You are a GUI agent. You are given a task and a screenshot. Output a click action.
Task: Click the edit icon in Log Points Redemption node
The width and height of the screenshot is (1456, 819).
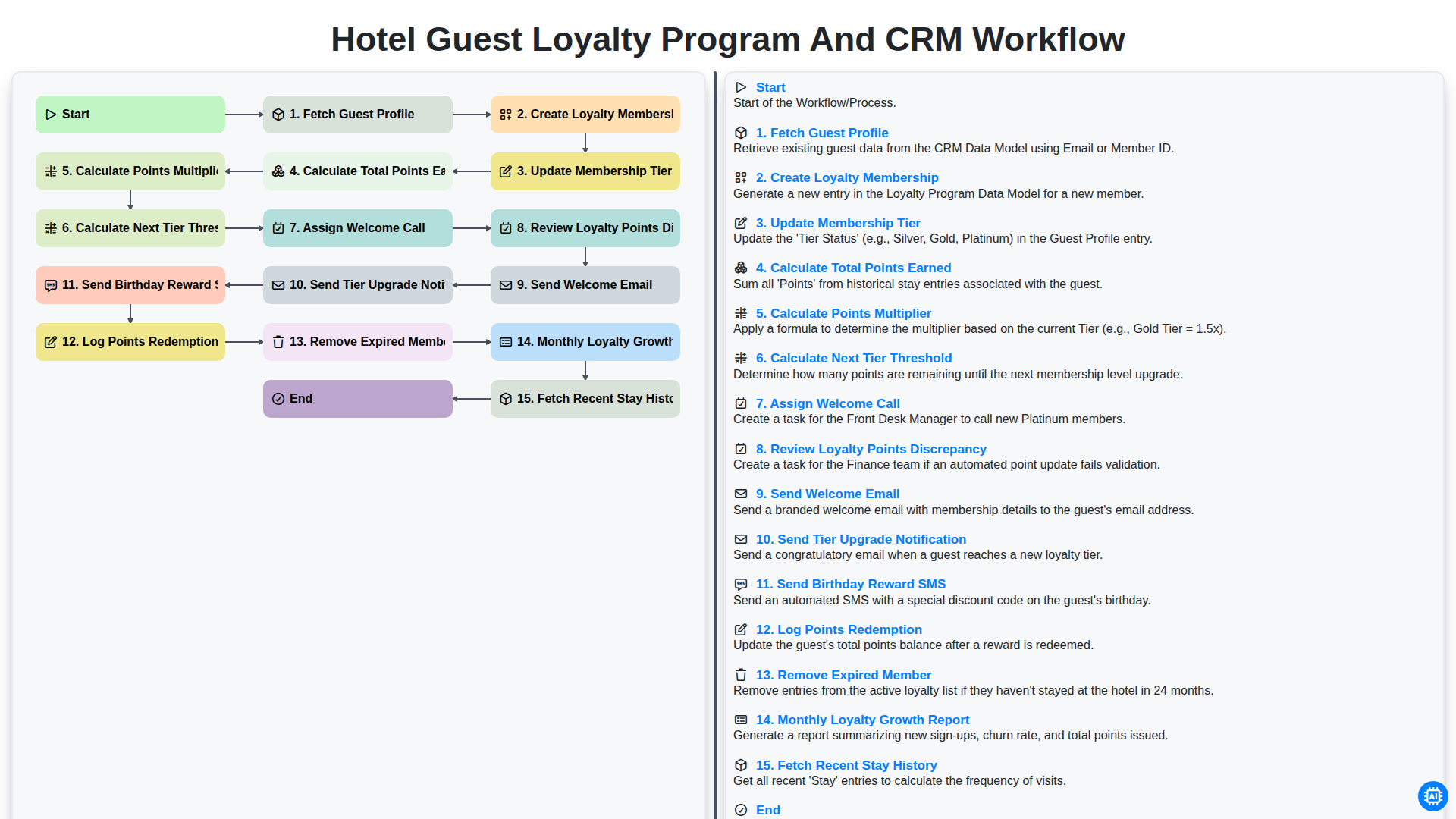51,342
